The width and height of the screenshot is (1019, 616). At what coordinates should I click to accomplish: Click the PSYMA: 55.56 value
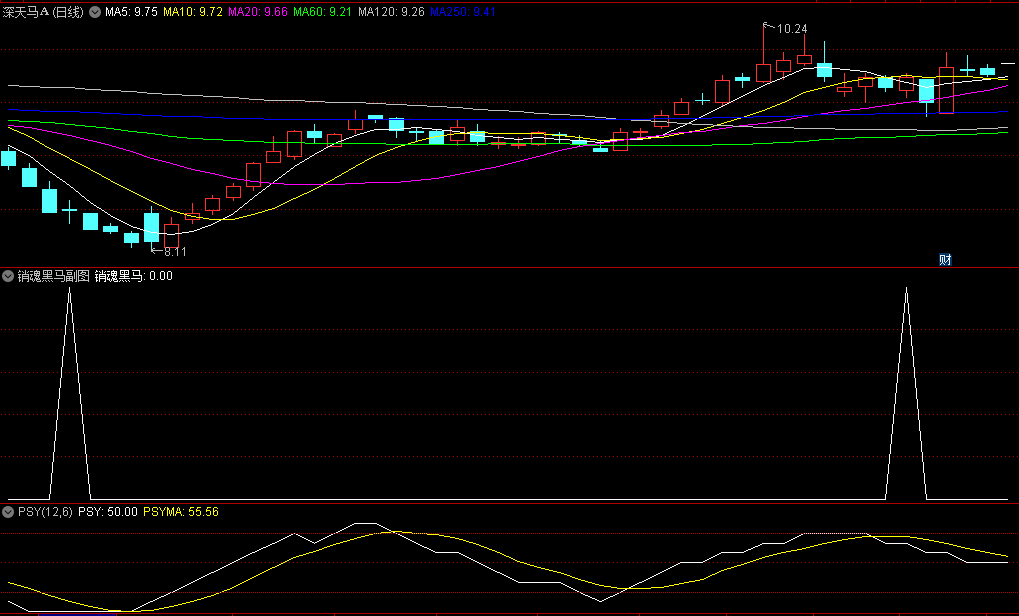(x=181, y=512)
